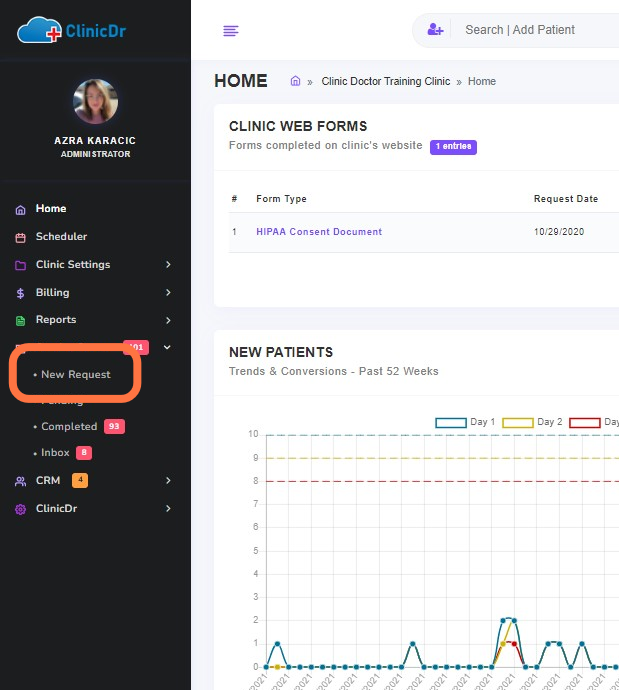Click the 93 badge next to Completed
This screenshot has width=619, height=690.
pyautogui.click(x=114, y=426)
